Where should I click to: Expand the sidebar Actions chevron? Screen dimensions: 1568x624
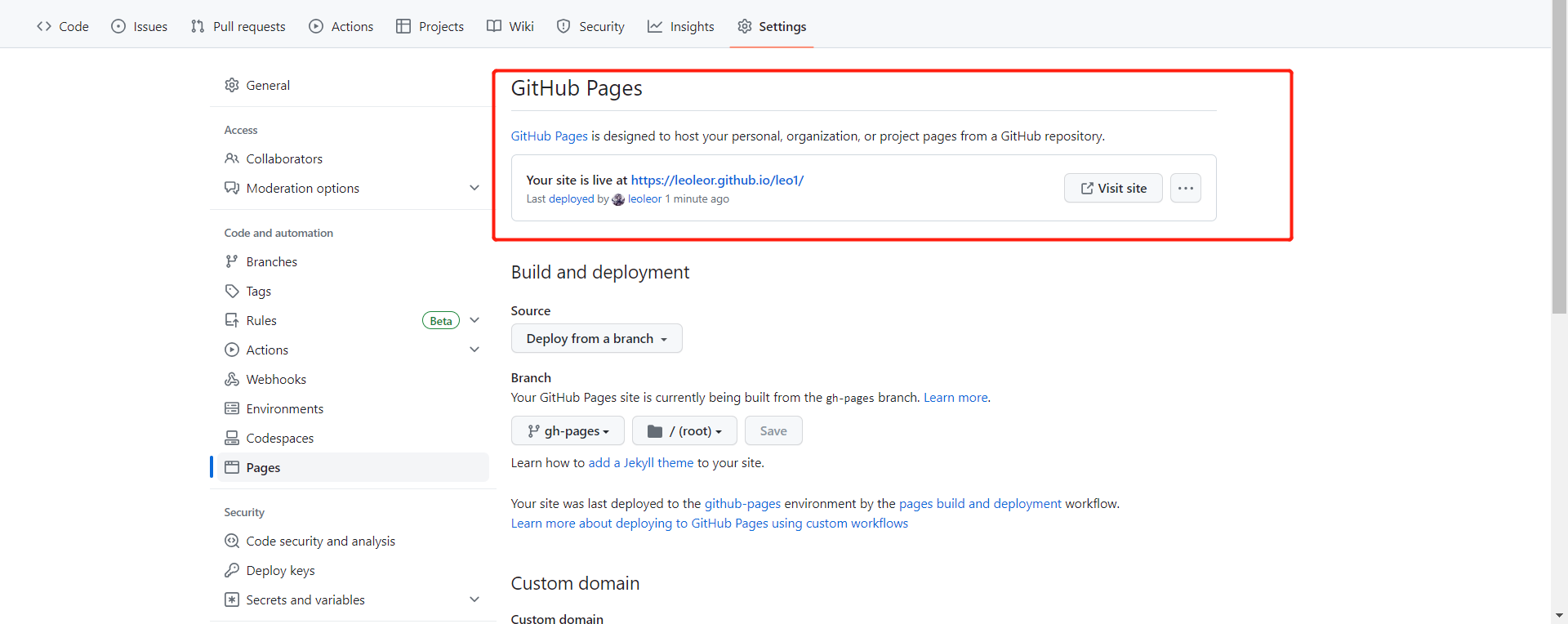tap(474, 350)
